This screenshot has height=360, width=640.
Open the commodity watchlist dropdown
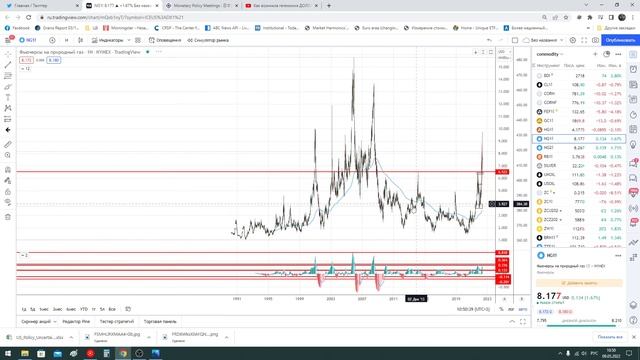tap(550, 54)
